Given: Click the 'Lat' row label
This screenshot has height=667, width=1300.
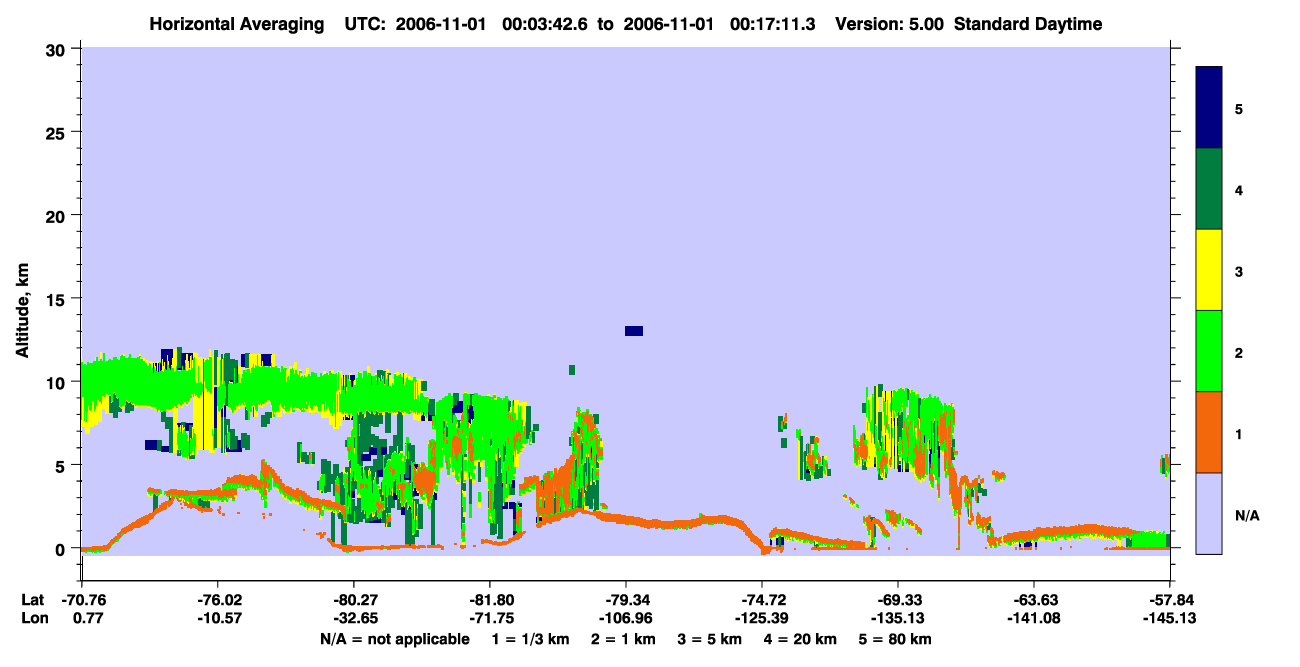Looking at the screenshot, I should pyautogui.click(x=33, y=600).
